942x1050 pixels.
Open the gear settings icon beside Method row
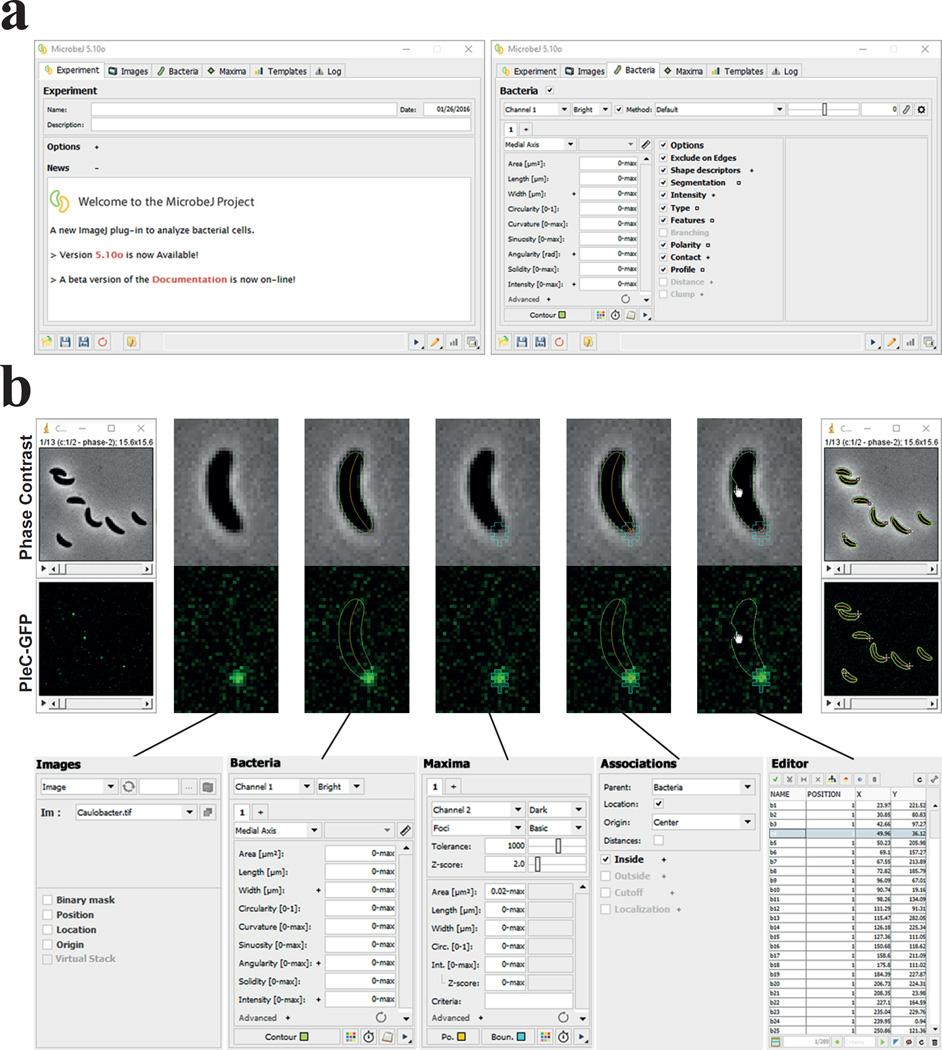click(x=921, y=109)
